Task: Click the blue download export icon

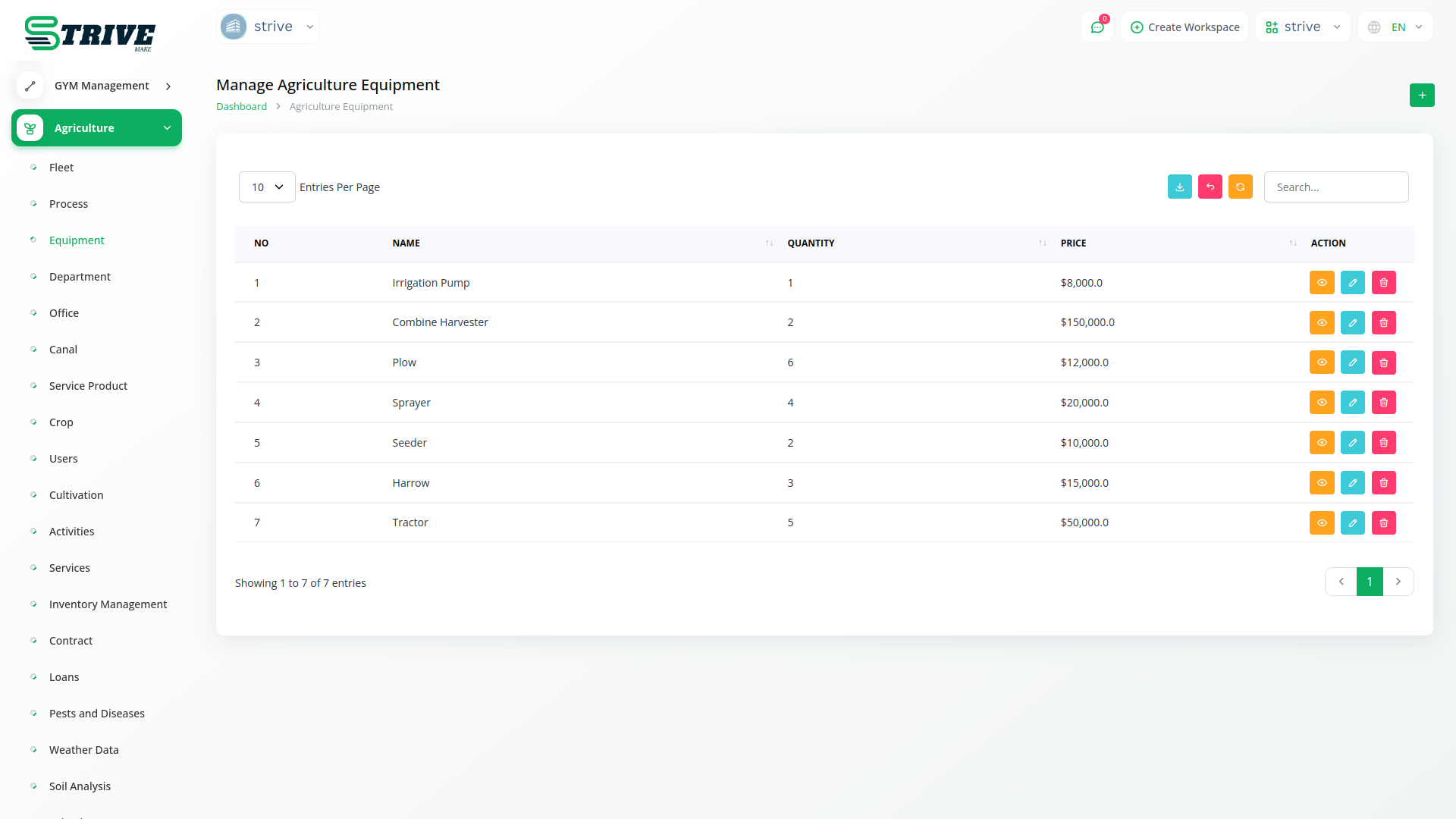Action: [1179, 187]
